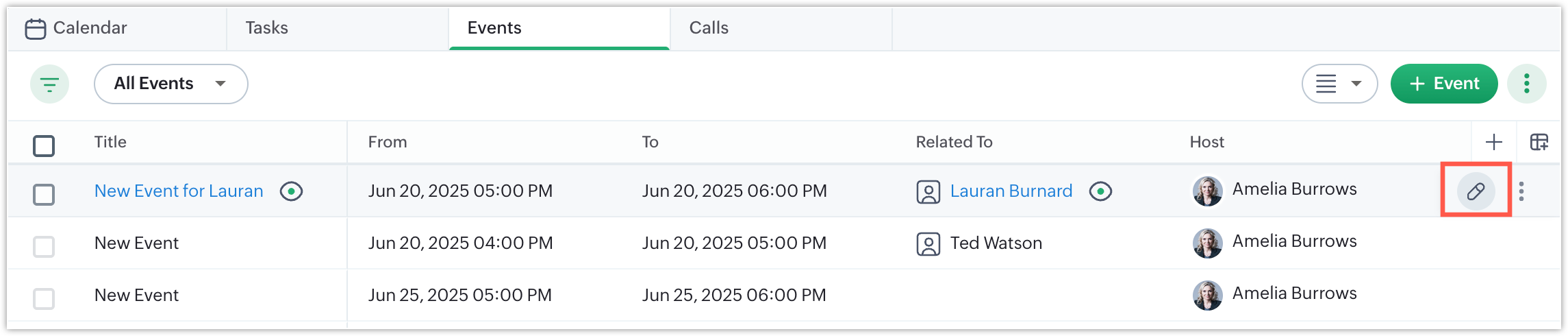
Task: Click the eye icon next to Lauran Burnard
Action: coord(1100,191)
